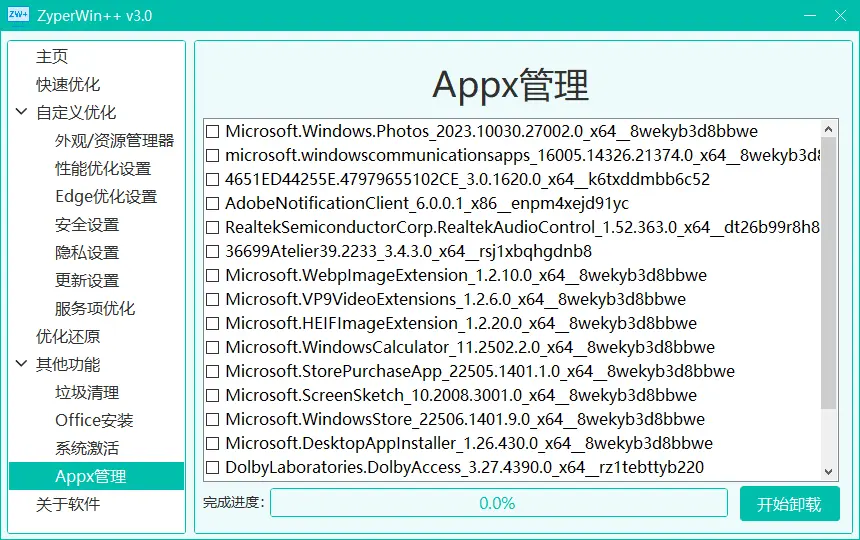Check DesktopAppInstaller checkbox
Screen dimensions: 860x540
[212, 444]
